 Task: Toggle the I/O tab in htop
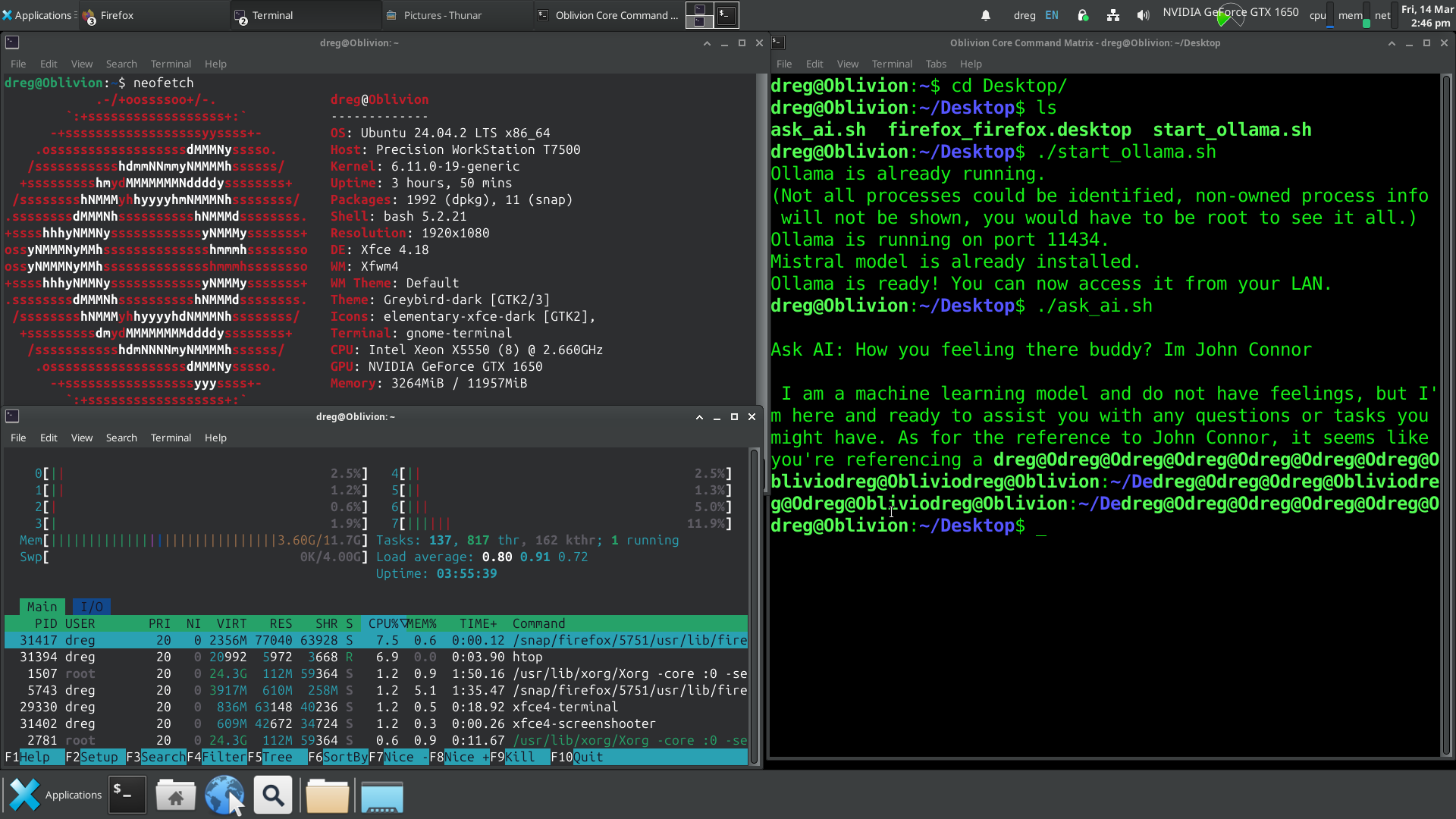point(92,607)
